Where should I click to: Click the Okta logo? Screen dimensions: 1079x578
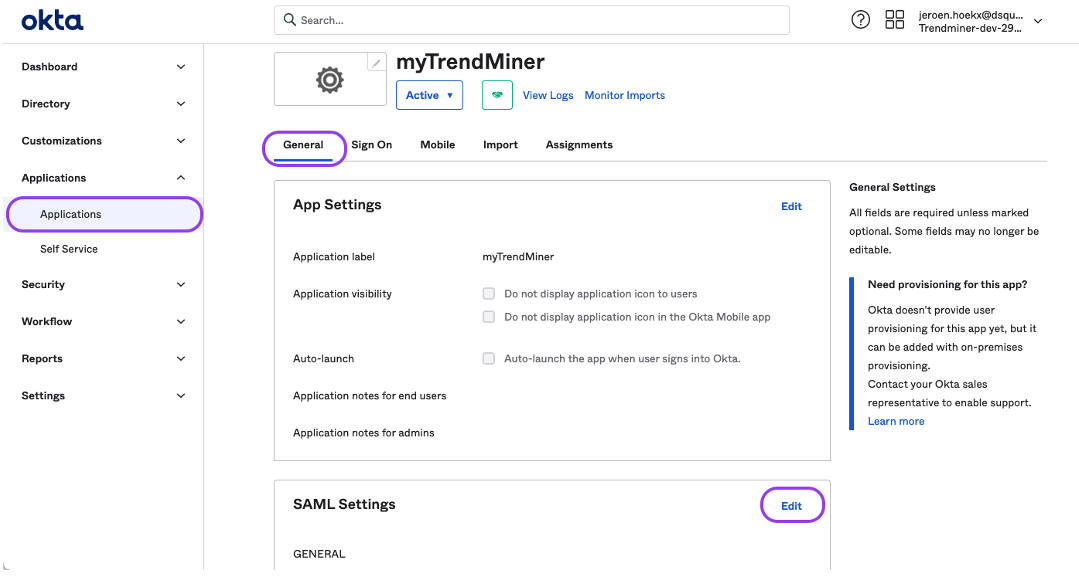pos(52,21)
